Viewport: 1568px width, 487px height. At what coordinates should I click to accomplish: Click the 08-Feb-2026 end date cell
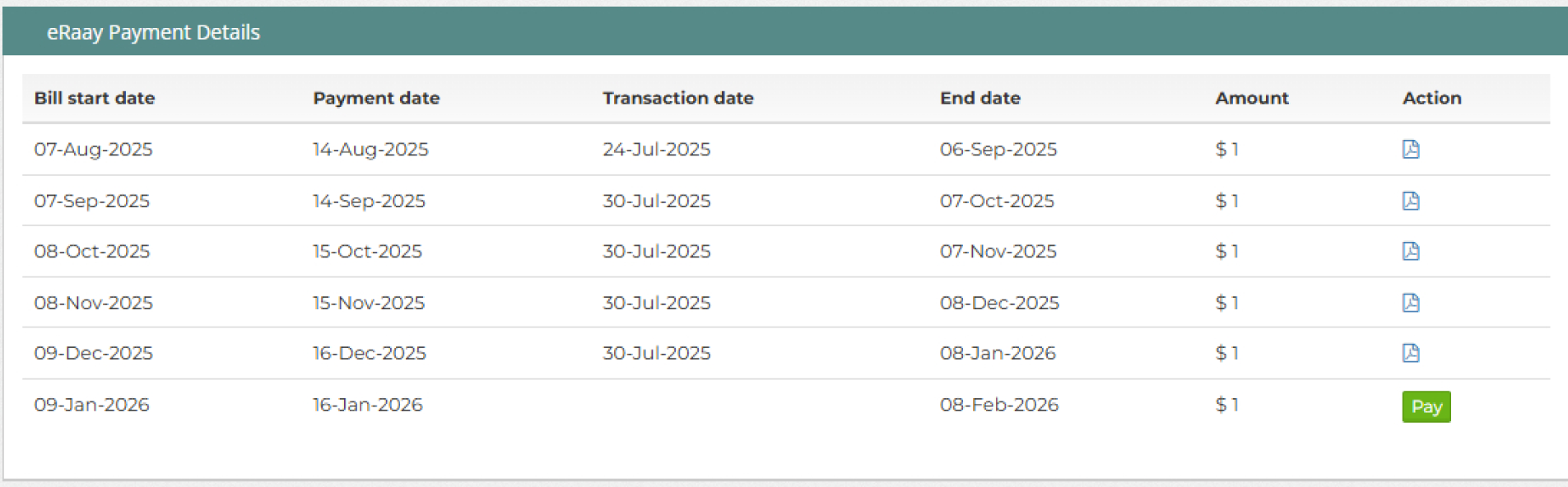pyautogui.click(x=999, y=405)
